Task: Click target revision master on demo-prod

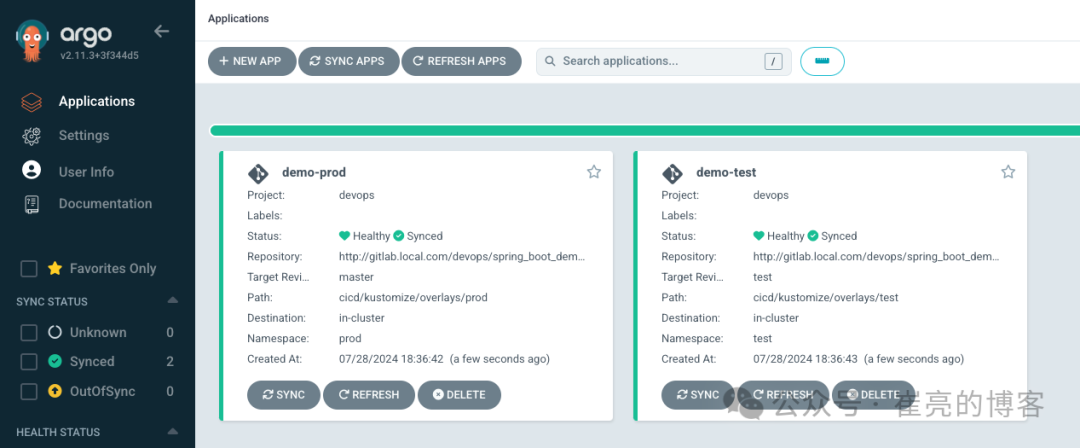Action: coord(356,277)
